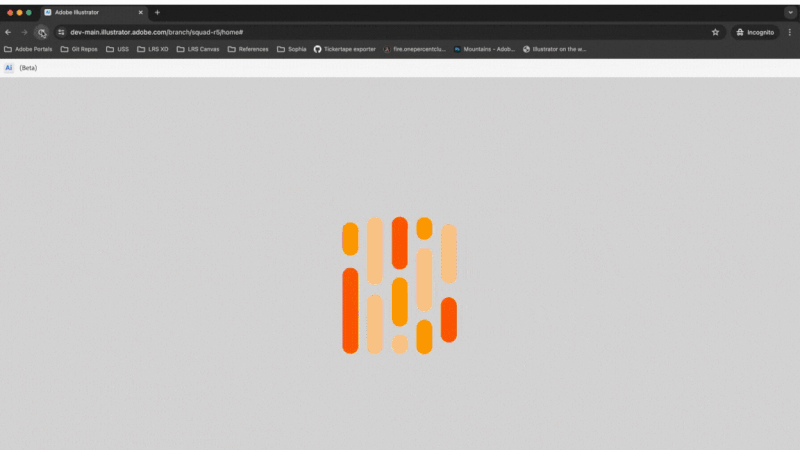Open LRS Canvas bookmark folder
800x450 pixels.
click(x=198, y=49)
